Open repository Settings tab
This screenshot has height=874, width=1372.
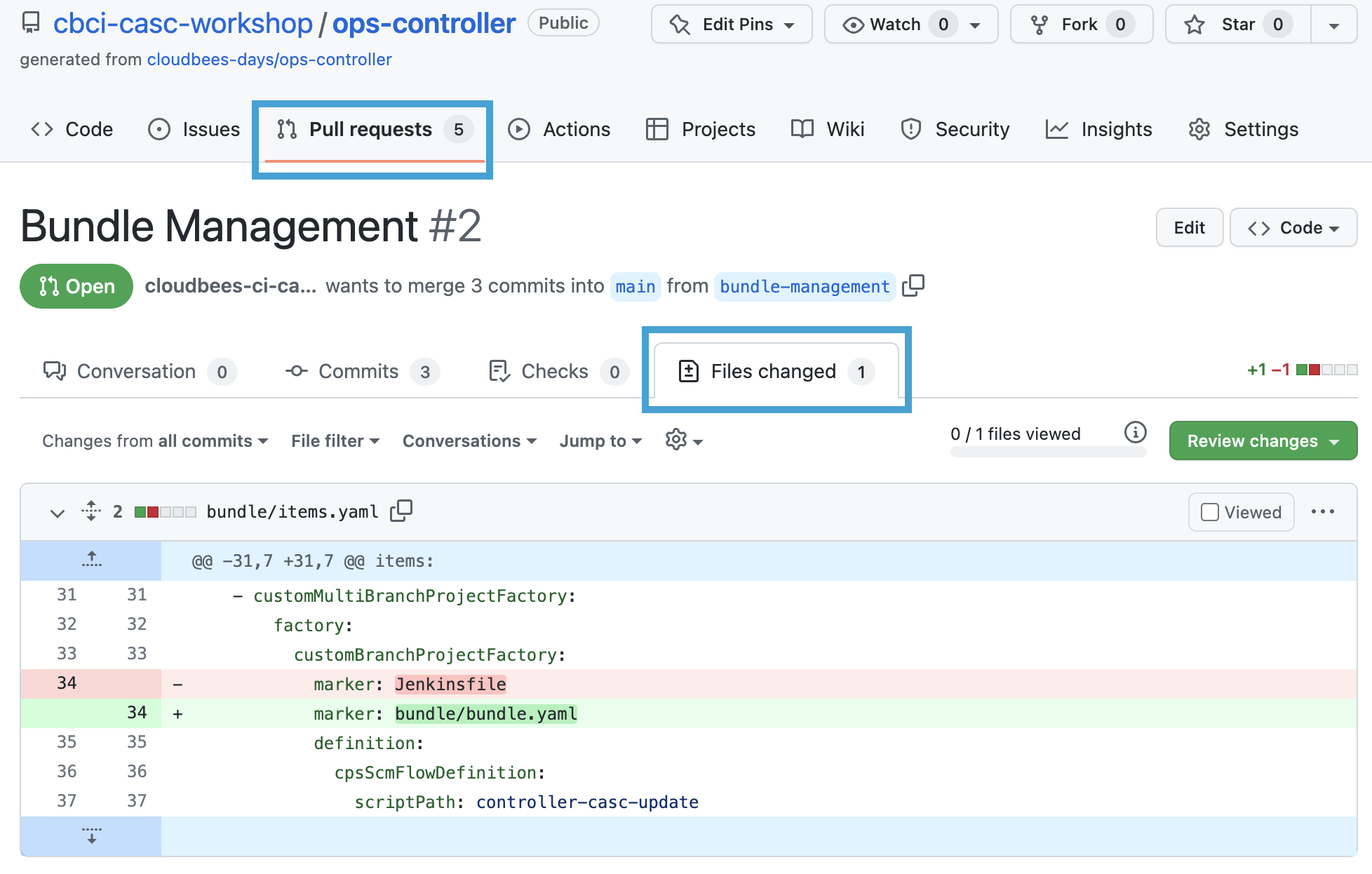[x=1244, y=129]
